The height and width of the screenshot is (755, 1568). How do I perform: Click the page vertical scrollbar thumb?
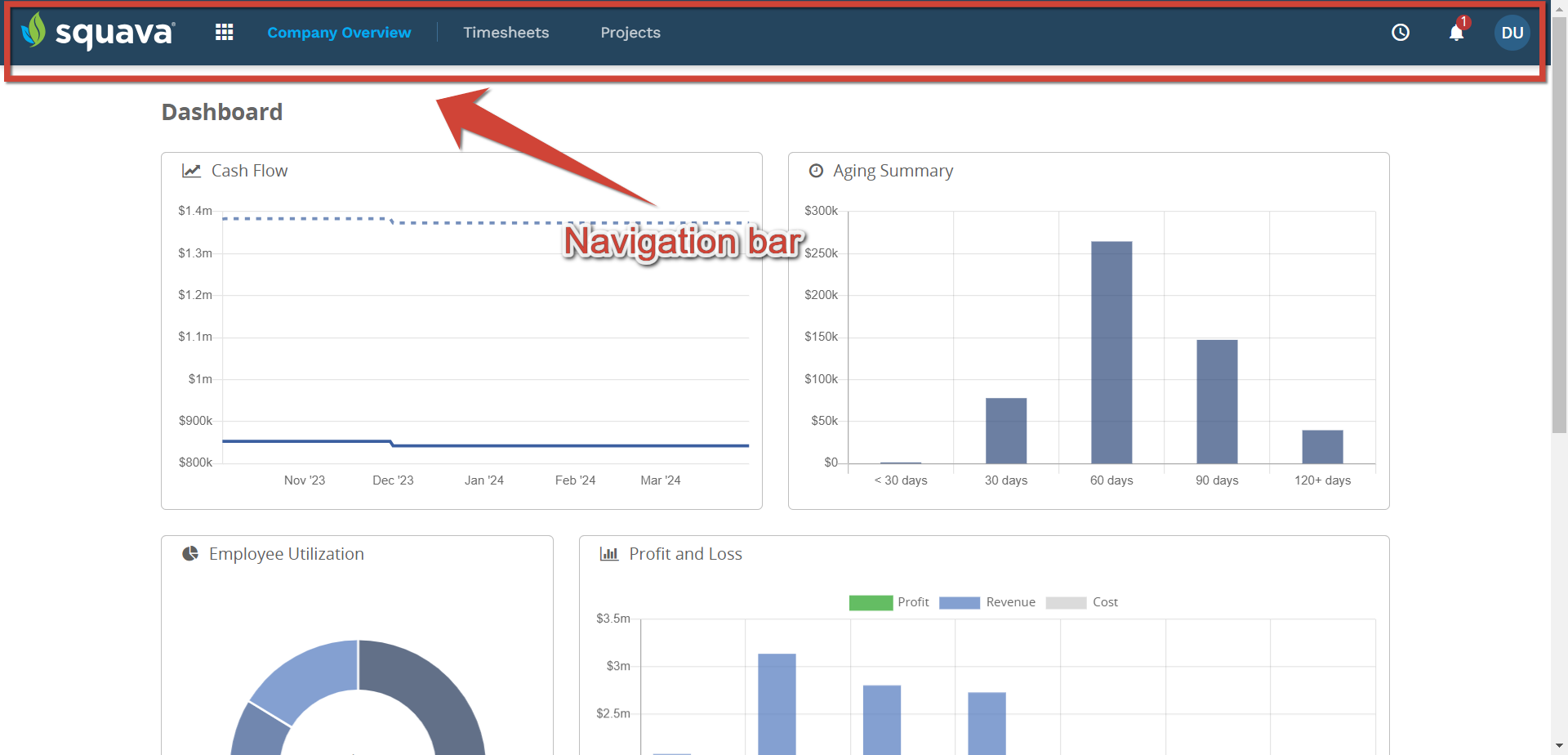coord(1560,225)
